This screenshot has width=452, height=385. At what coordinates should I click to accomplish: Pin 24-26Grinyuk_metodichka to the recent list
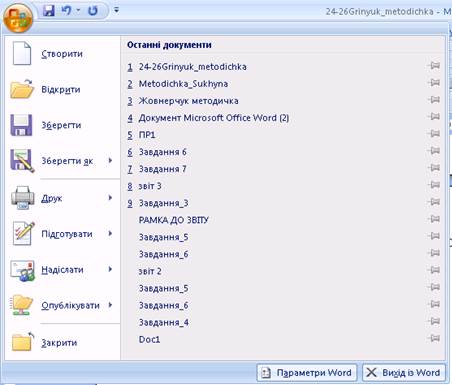pos(434,66)
